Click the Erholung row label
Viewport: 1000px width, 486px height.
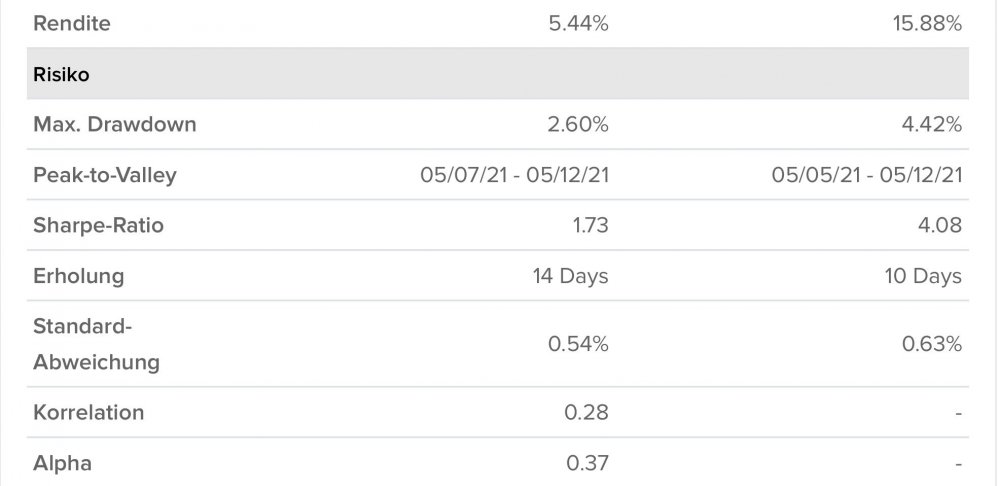pos(78,276)
